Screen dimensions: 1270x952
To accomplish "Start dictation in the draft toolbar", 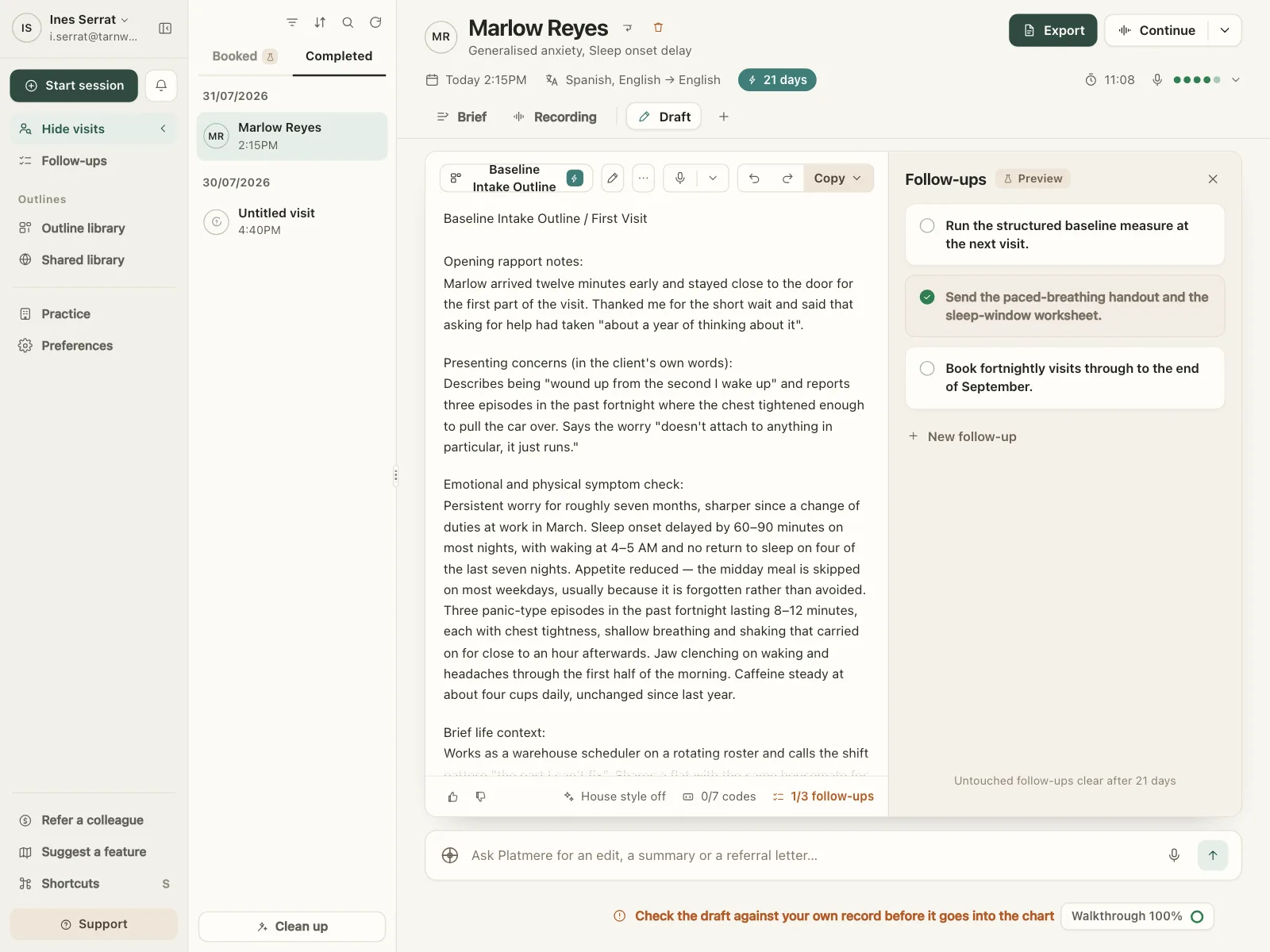I will click(x=680, y=178).
